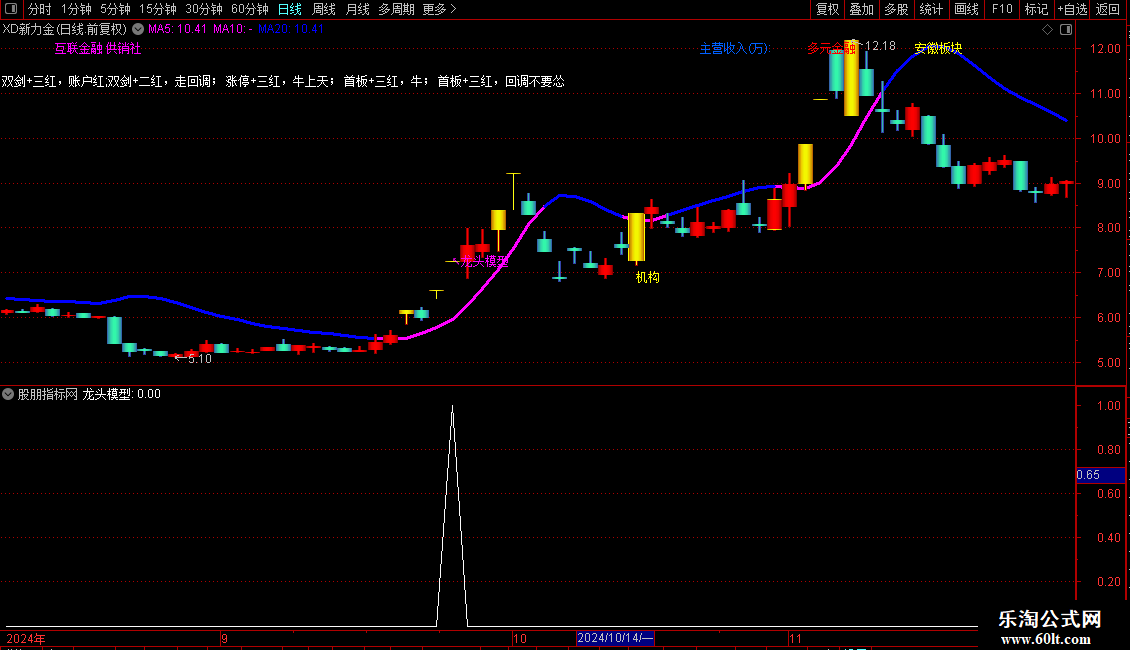Select the 60分钟 period tab
Screen dimensions: 1130x650
pos(250,9)
